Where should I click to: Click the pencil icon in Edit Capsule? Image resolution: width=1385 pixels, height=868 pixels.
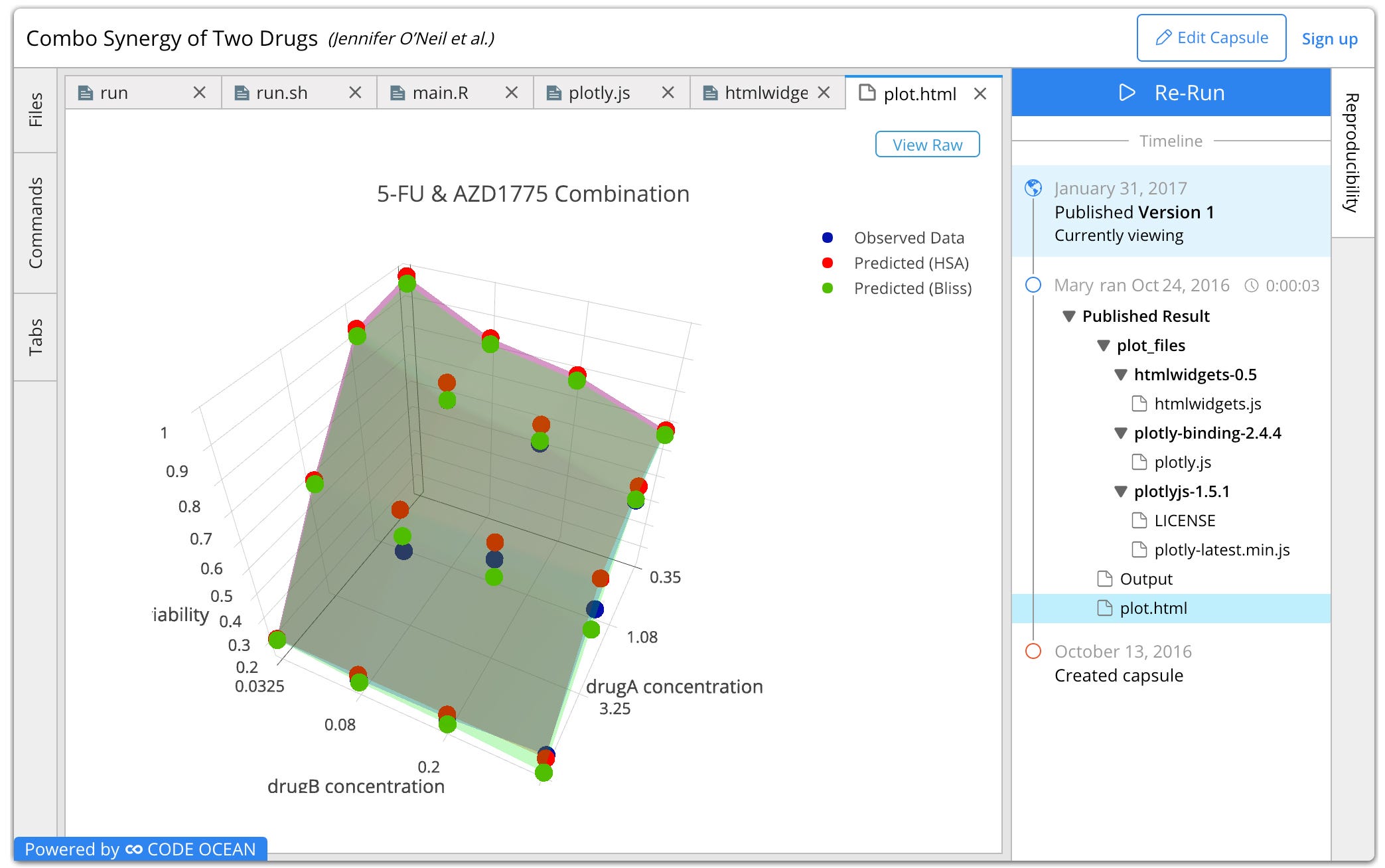(1163, 37)
